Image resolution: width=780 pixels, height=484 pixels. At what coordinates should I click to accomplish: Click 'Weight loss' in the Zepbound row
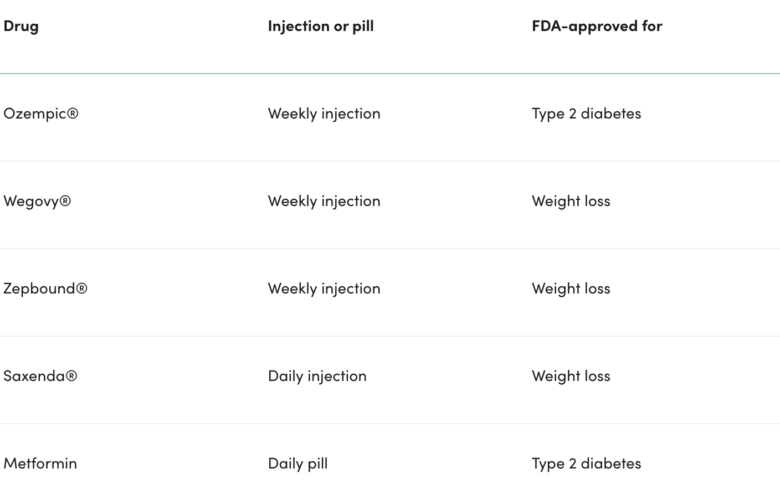(x=570, y=289)
